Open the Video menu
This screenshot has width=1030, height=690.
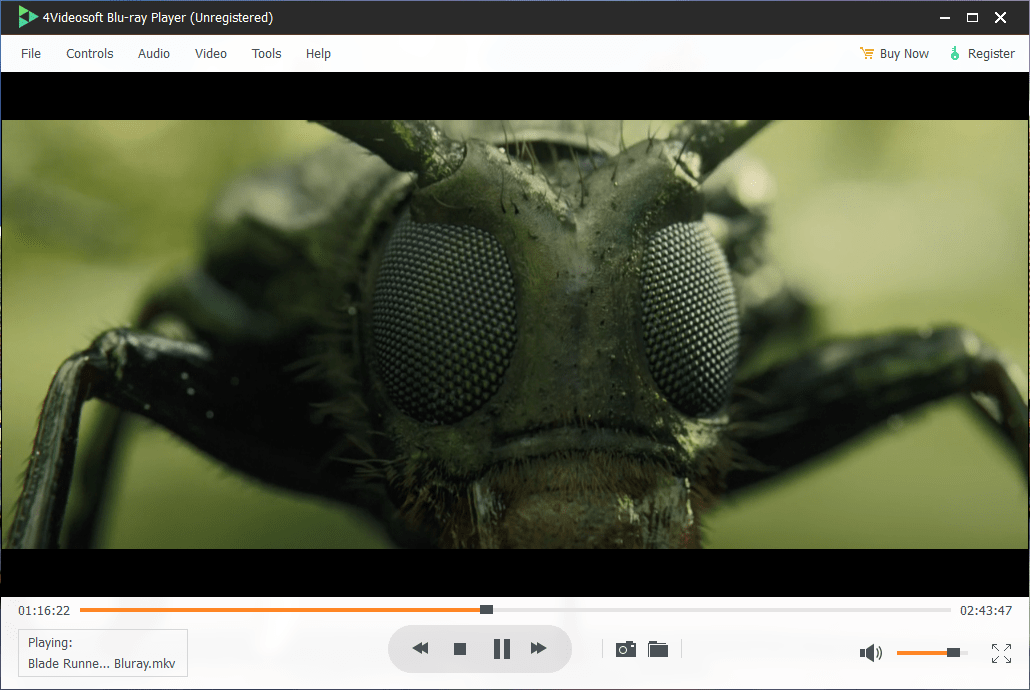click(211, 54)
